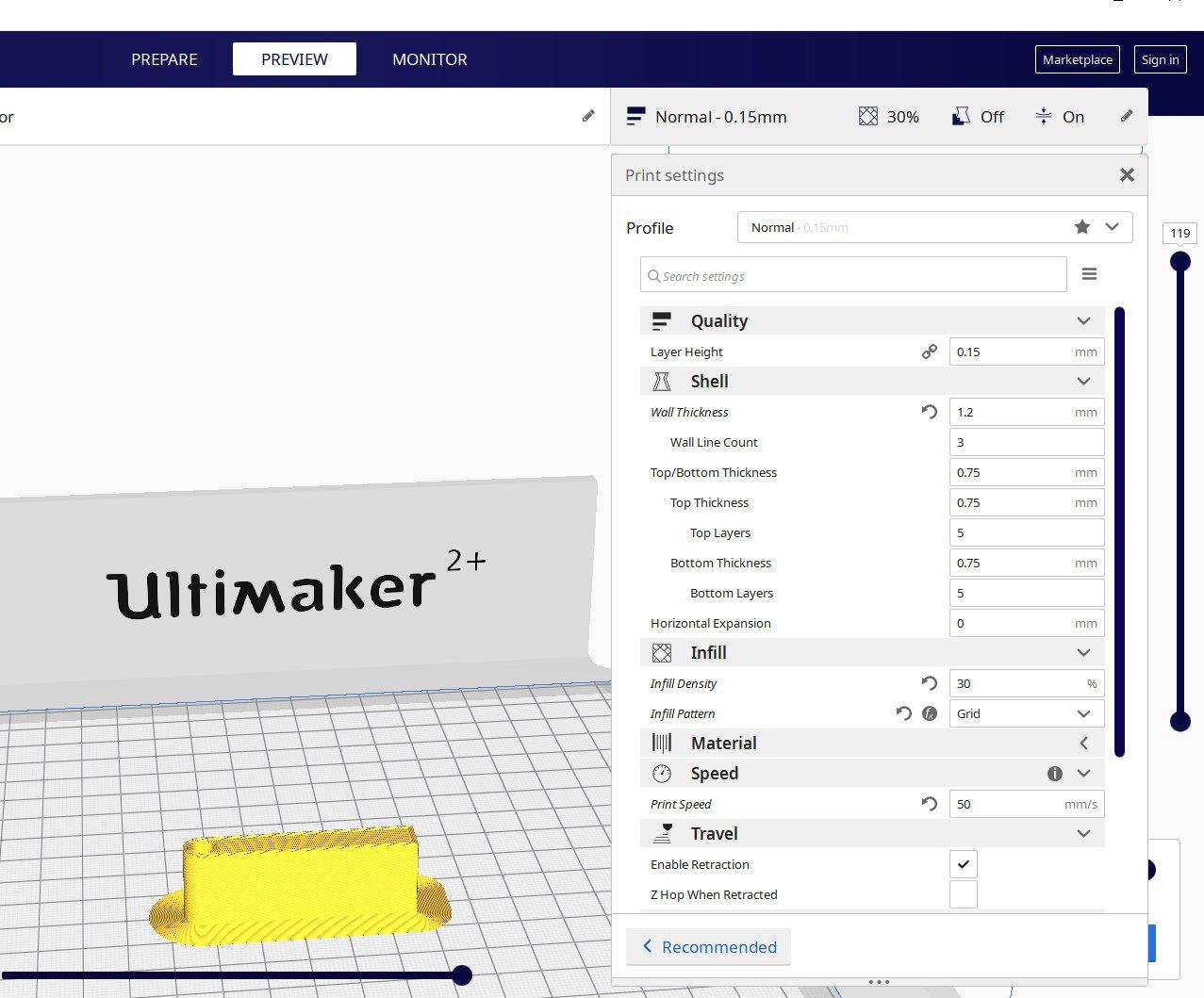Close the Print settings panel
1204x998 pixels.
(1127, 175)
